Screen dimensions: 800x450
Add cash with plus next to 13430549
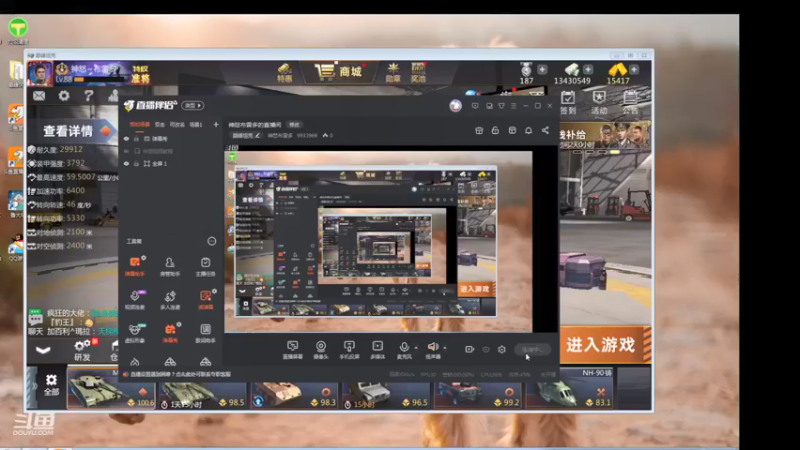588,69
